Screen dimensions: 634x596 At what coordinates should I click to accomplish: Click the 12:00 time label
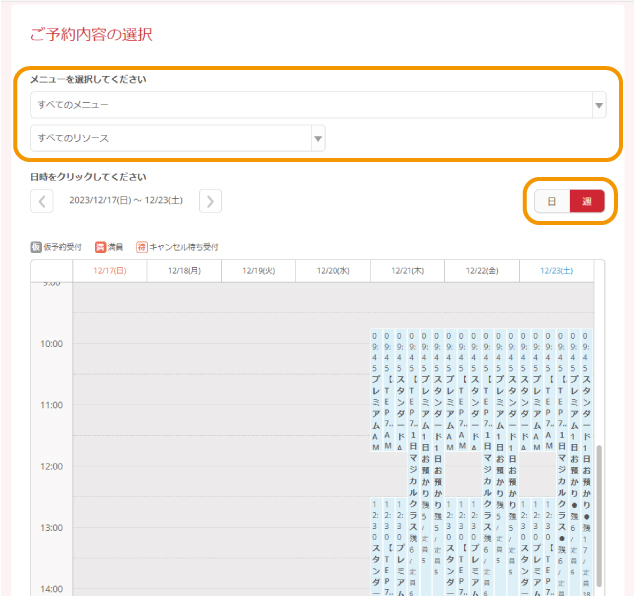pos(51,467)
